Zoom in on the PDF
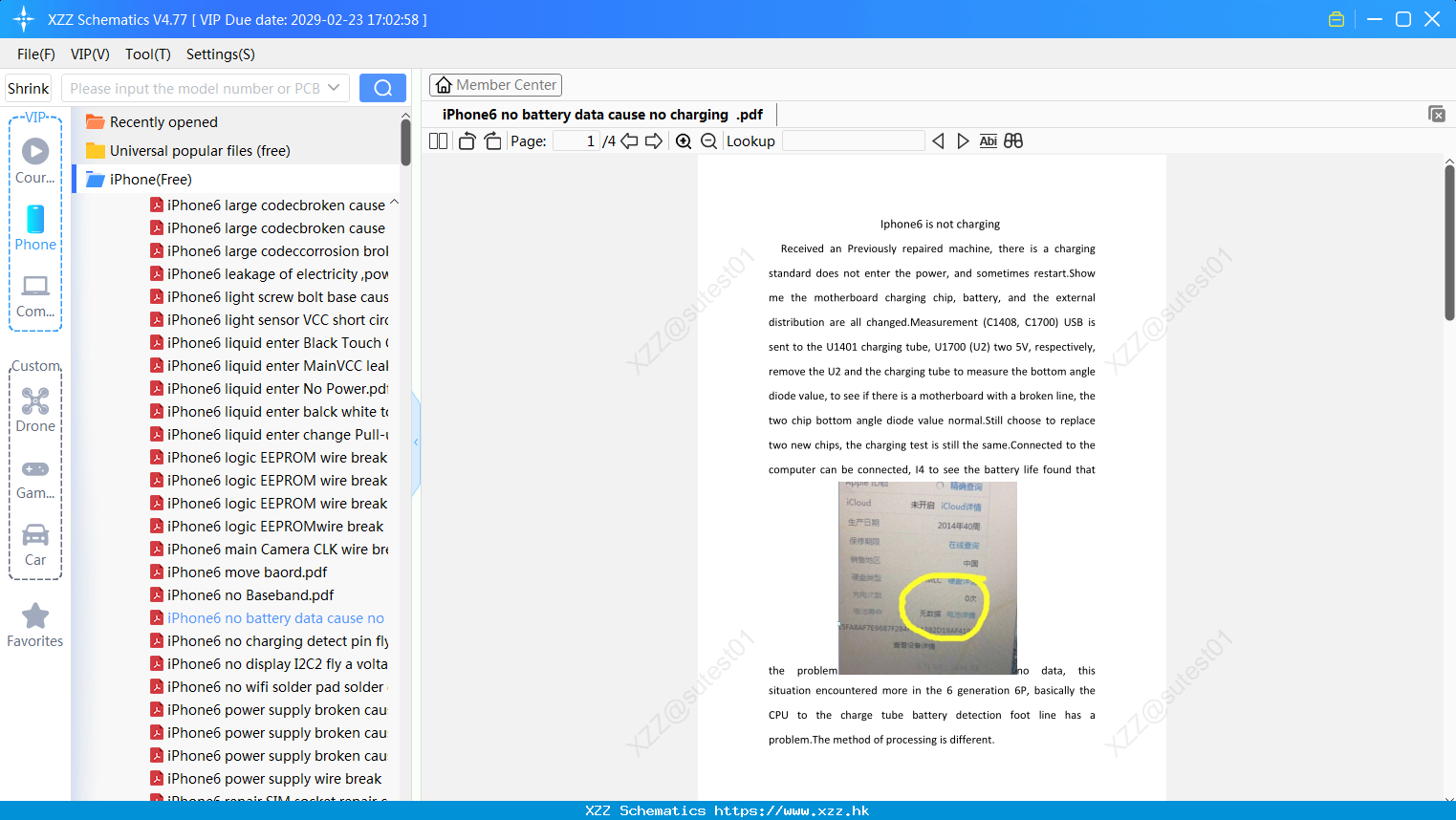 (684, 141)
